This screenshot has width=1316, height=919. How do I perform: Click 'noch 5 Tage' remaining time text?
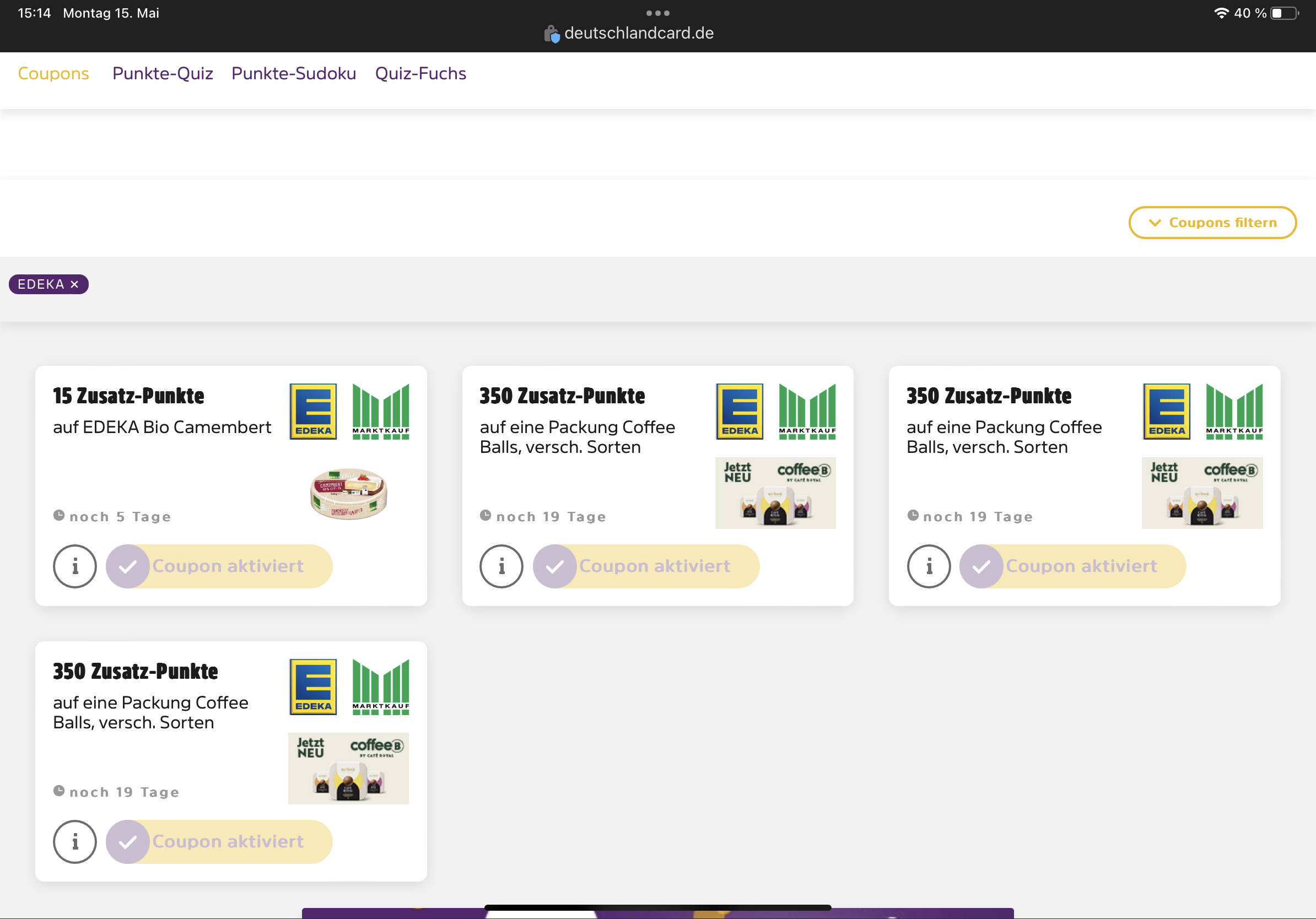click(x=120, y=517)
